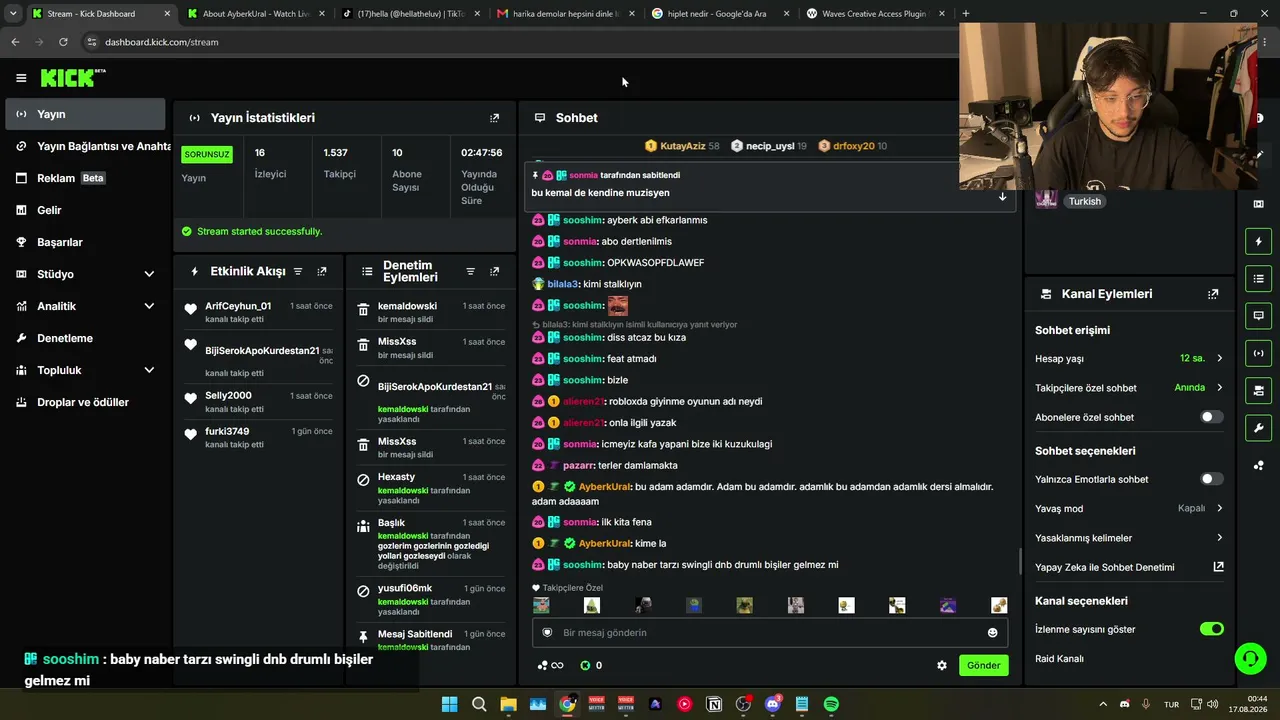Click the Raid Kanalı option
The width and height of the screenshot is (1280, 720).
point(1059,659)
